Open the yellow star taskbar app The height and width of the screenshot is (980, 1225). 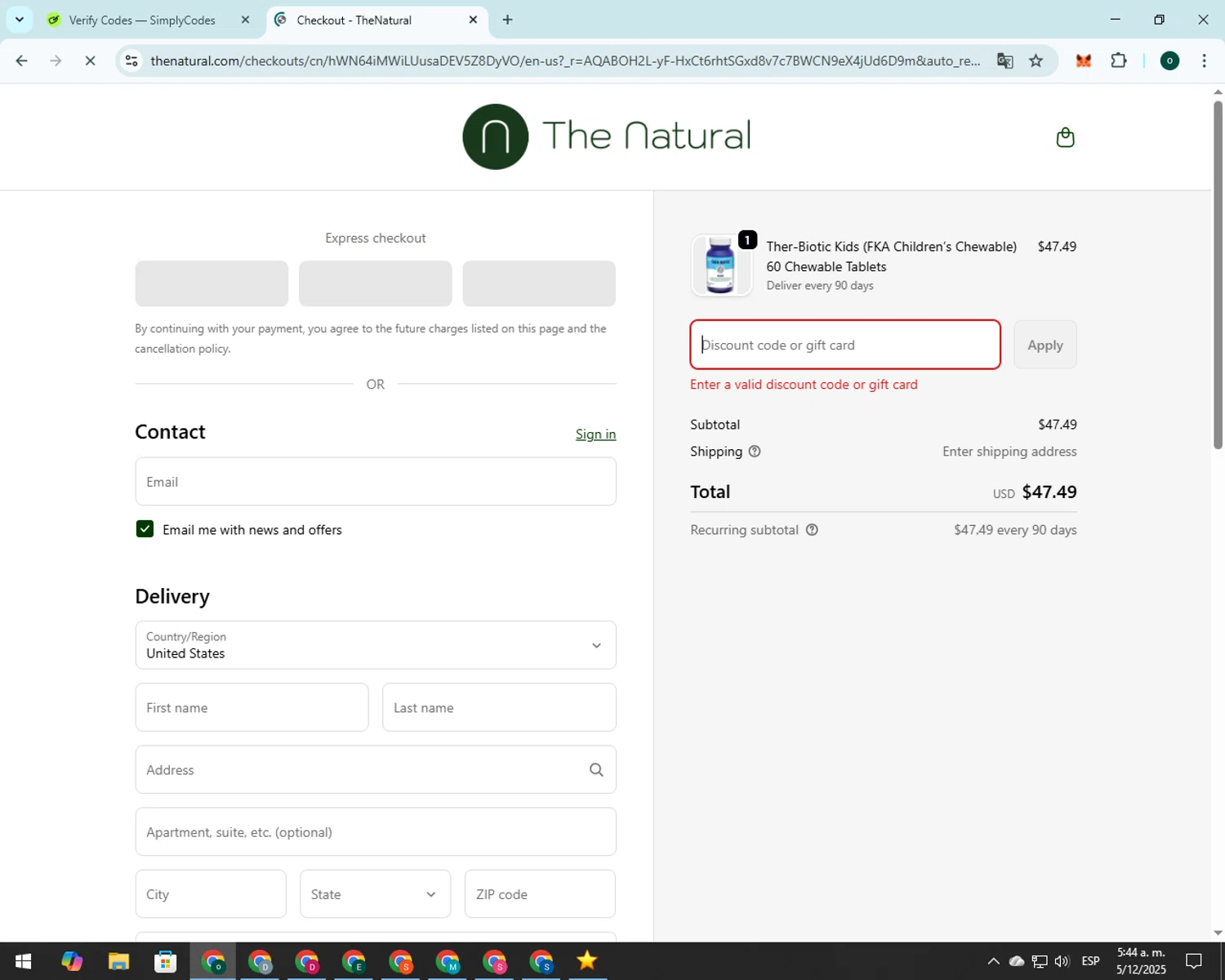click(x=586, y=961)
